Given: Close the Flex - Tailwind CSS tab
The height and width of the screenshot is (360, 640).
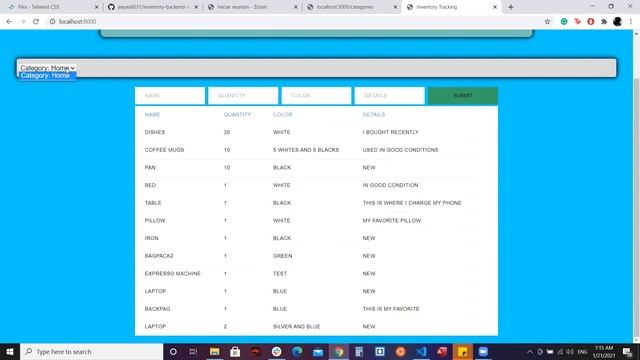Looking at the screenshot, I should pos(97,7).
